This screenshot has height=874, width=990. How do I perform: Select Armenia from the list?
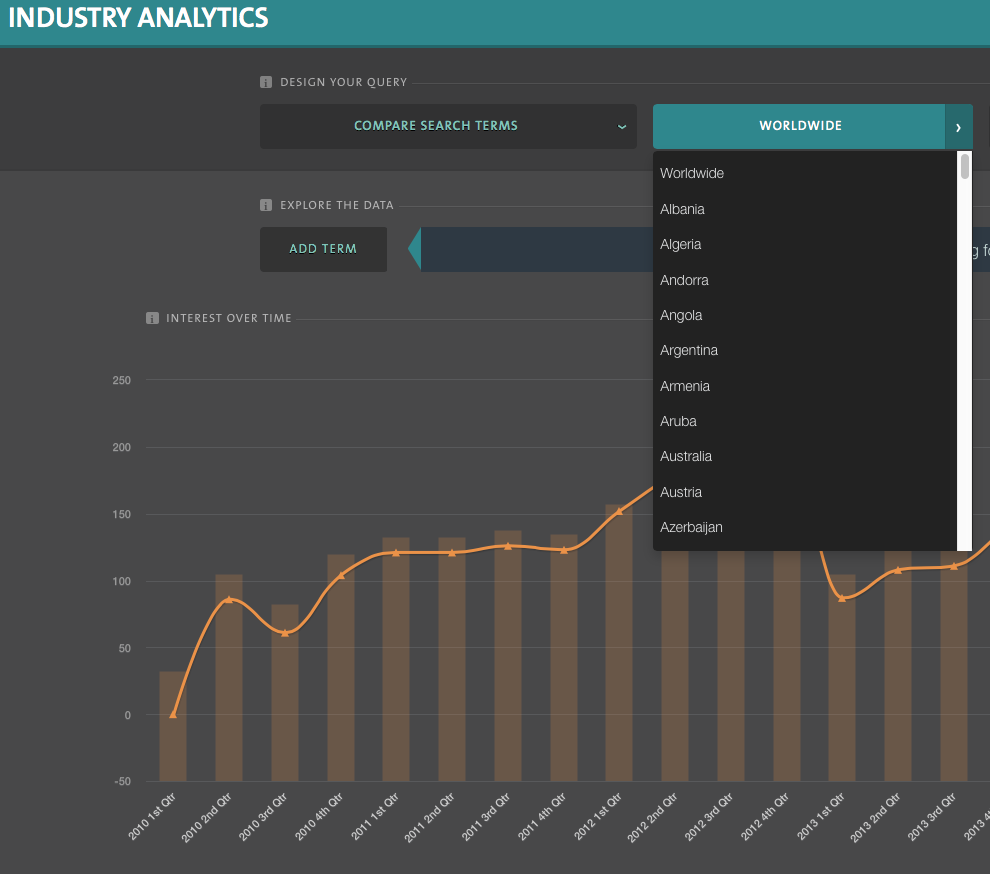tap(685, 386)
